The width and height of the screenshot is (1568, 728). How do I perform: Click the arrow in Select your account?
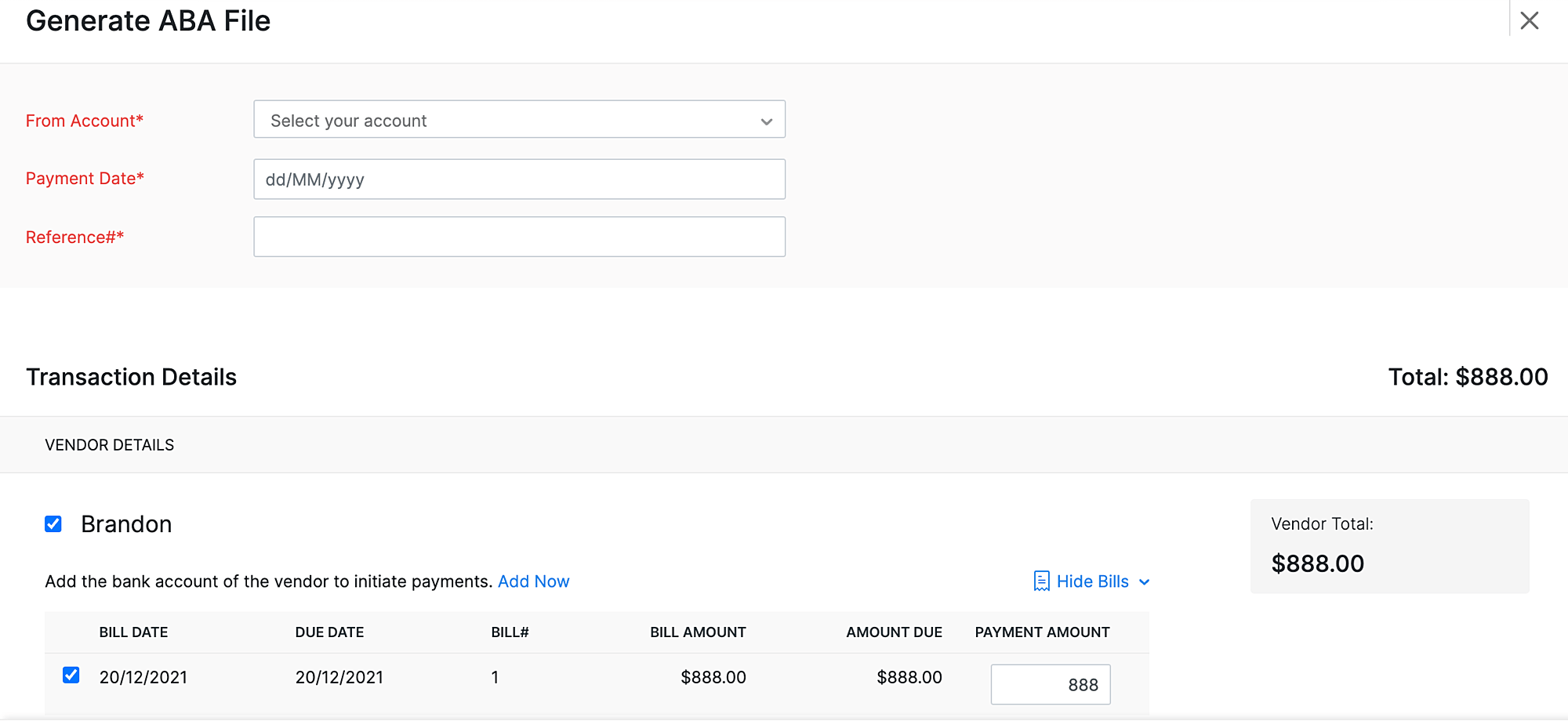pos(766,121)
